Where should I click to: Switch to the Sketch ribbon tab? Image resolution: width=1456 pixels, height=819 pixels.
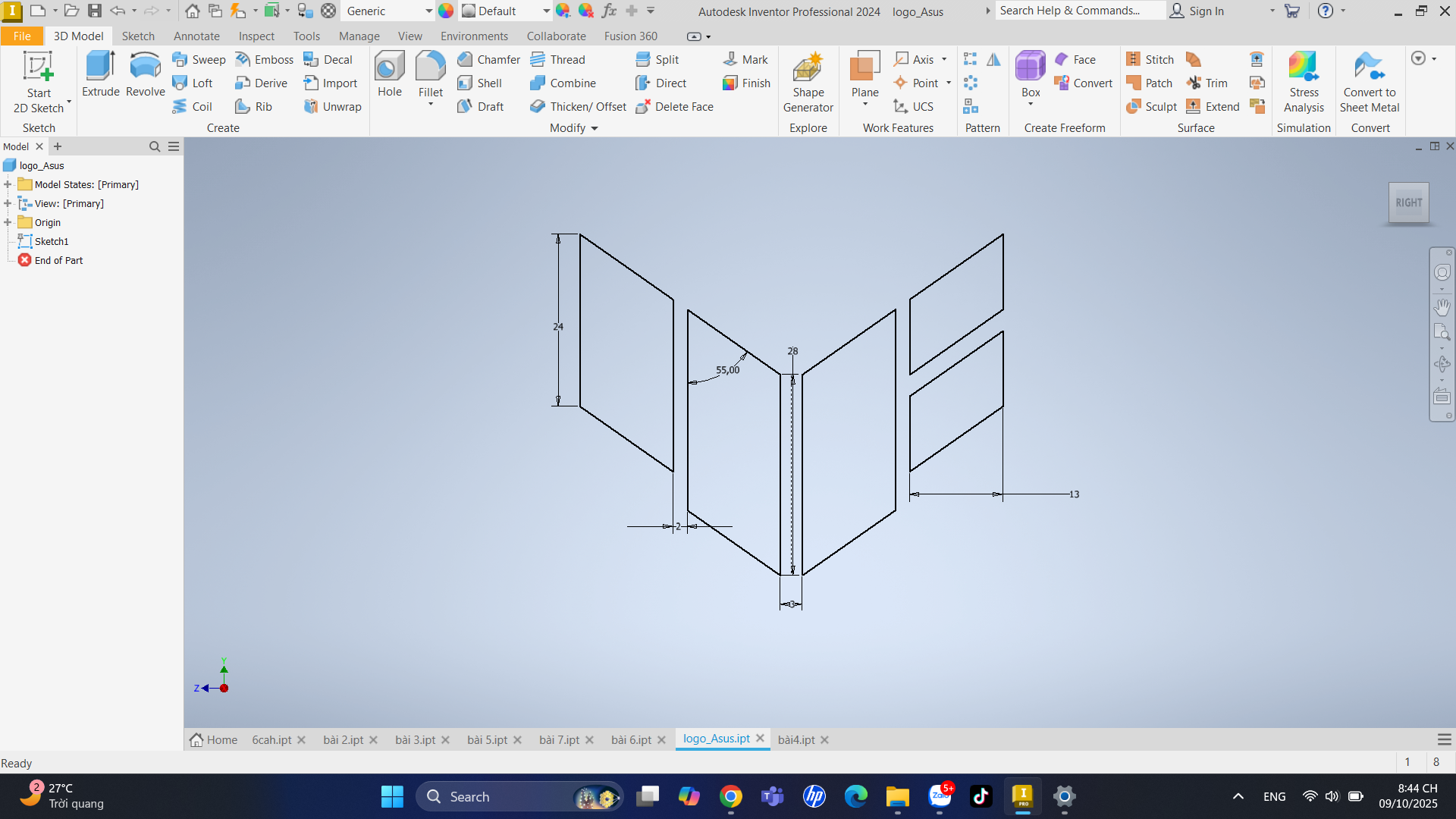tap(138, 36)
